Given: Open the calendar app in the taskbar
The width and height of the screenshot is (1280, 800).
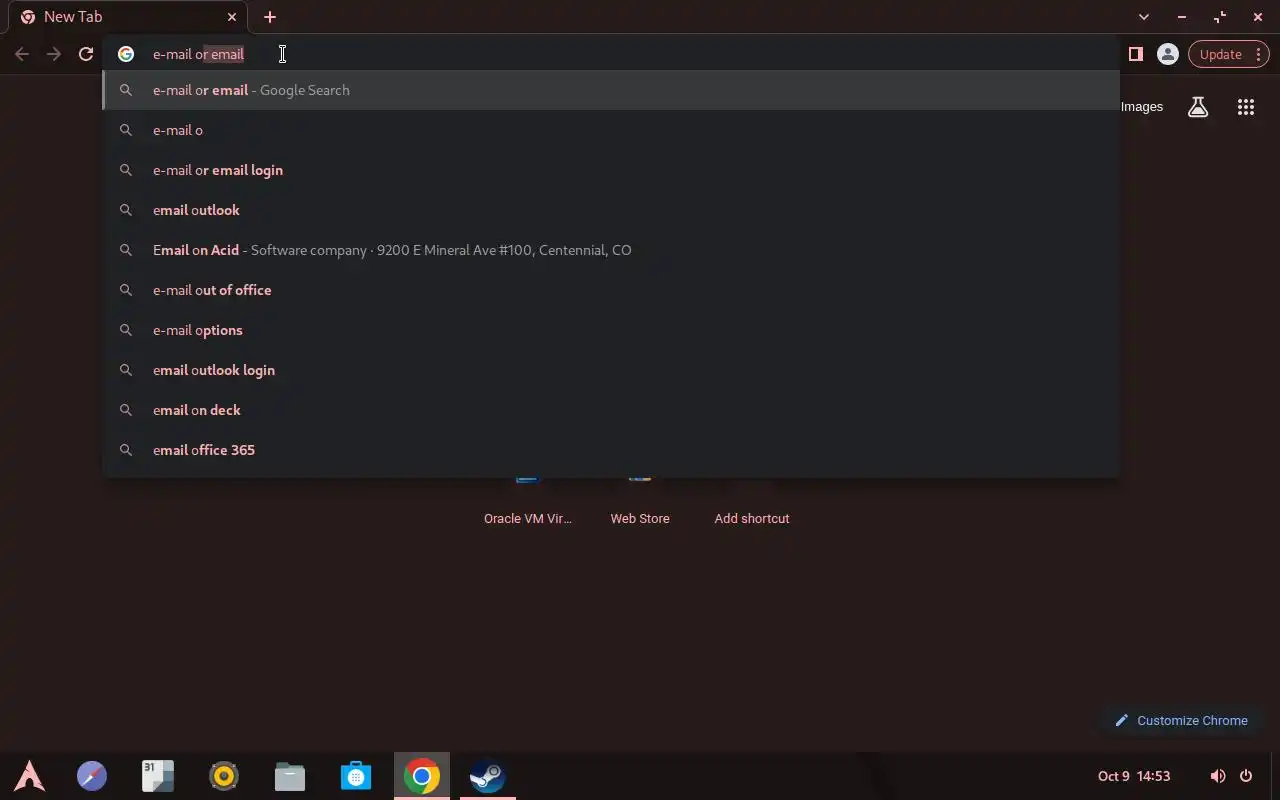Looking at the screenshot, I should [158, 776].
